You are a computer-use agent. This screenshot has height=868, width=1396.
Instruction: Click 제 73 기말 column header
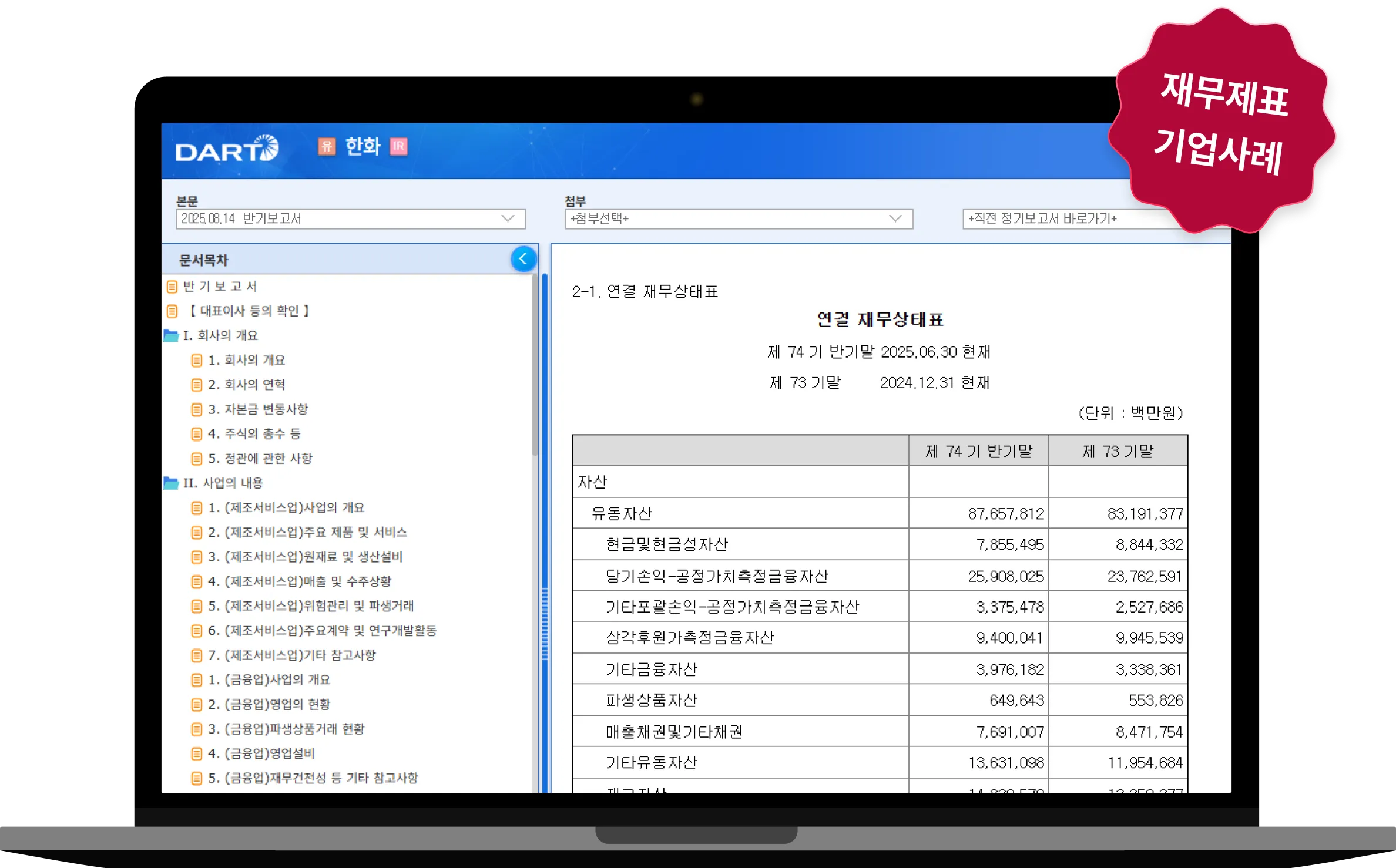(1118, 452)
